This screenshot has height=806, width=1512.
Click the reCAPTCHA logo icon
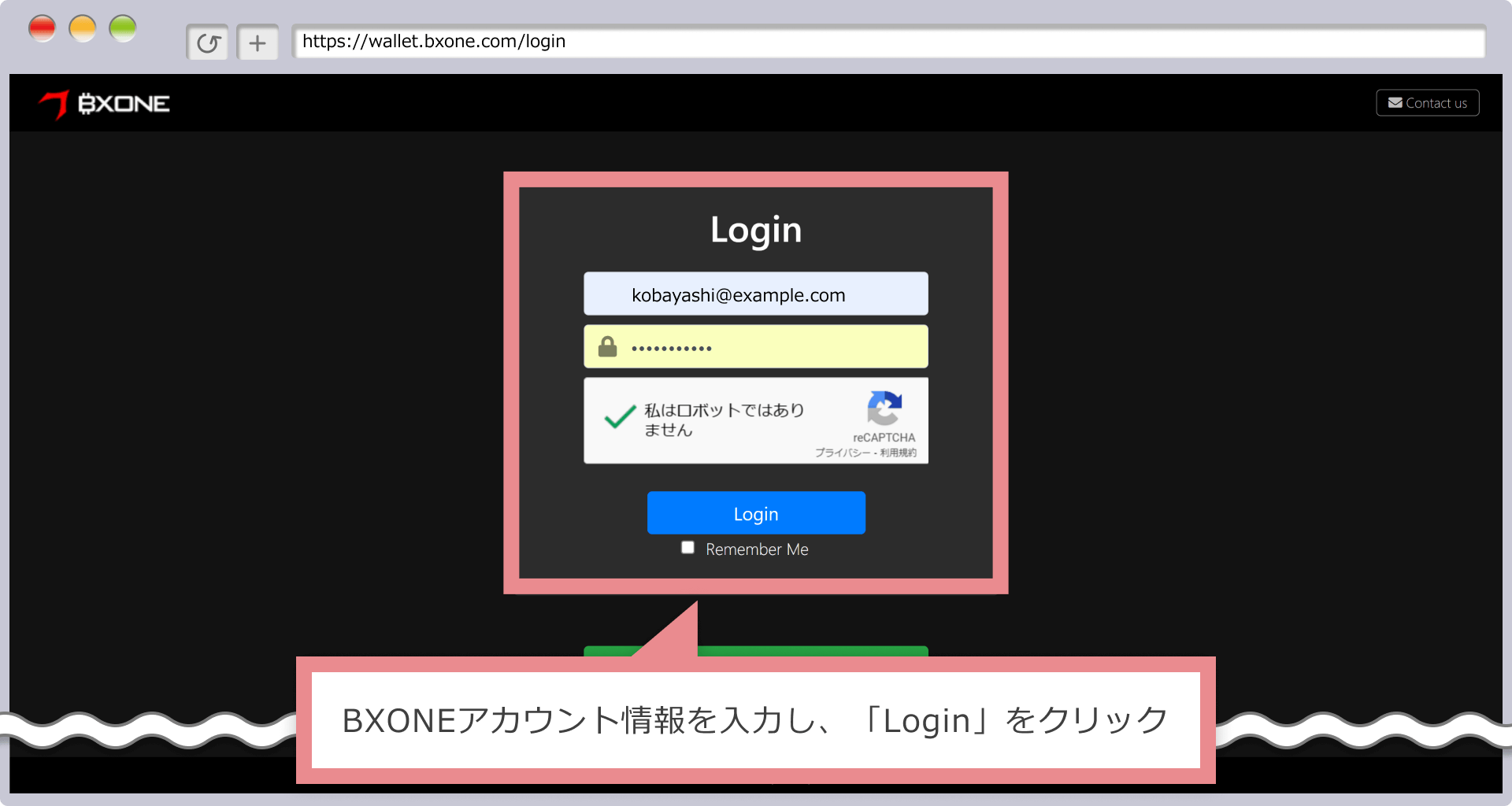click(884, 408)
